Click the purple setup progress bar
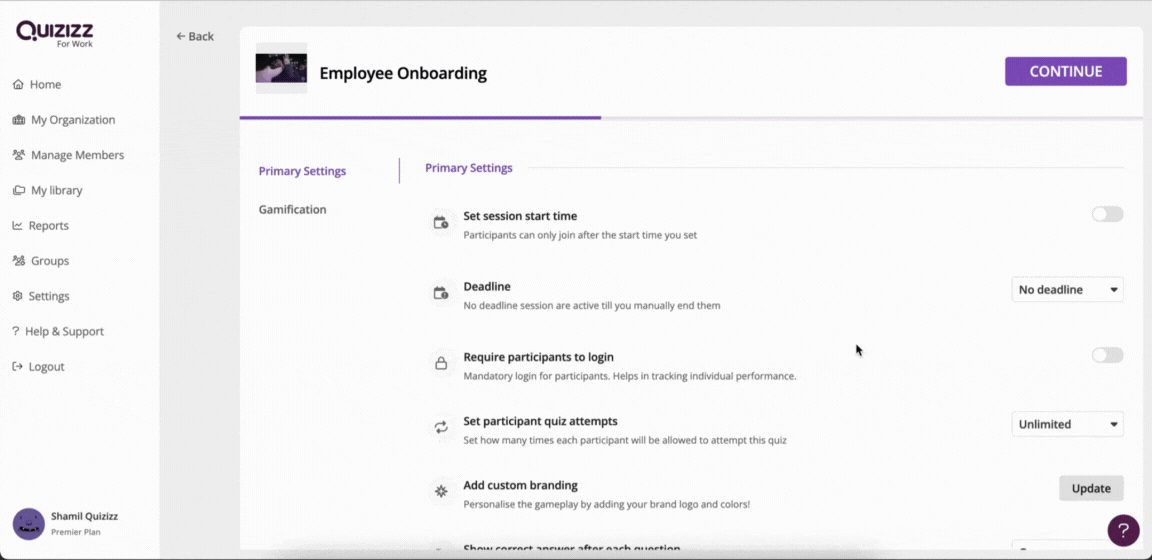The height and width of the screenshot is (560, 1152). 420,118
